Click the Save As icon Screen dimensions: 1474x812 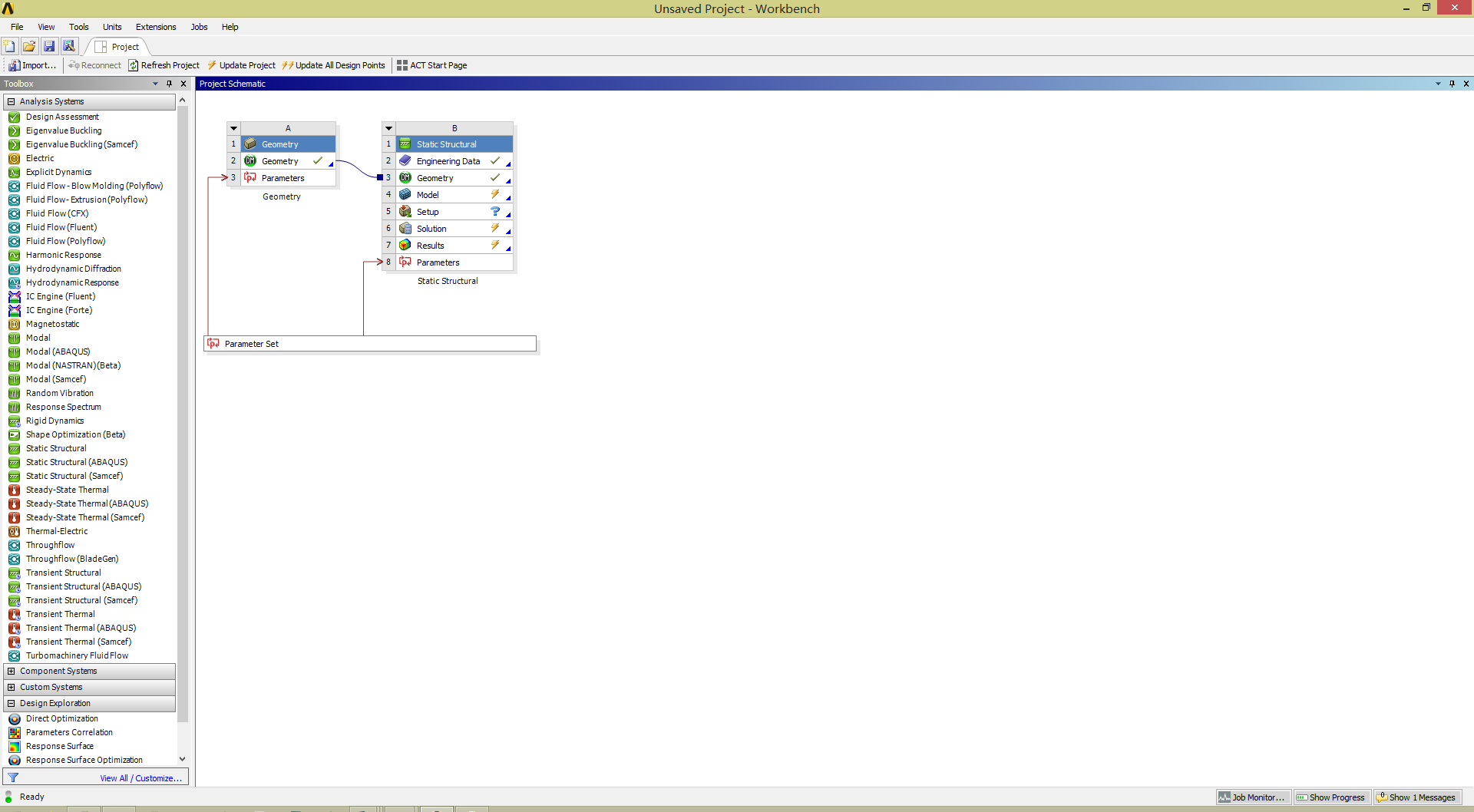coord(69,46)
